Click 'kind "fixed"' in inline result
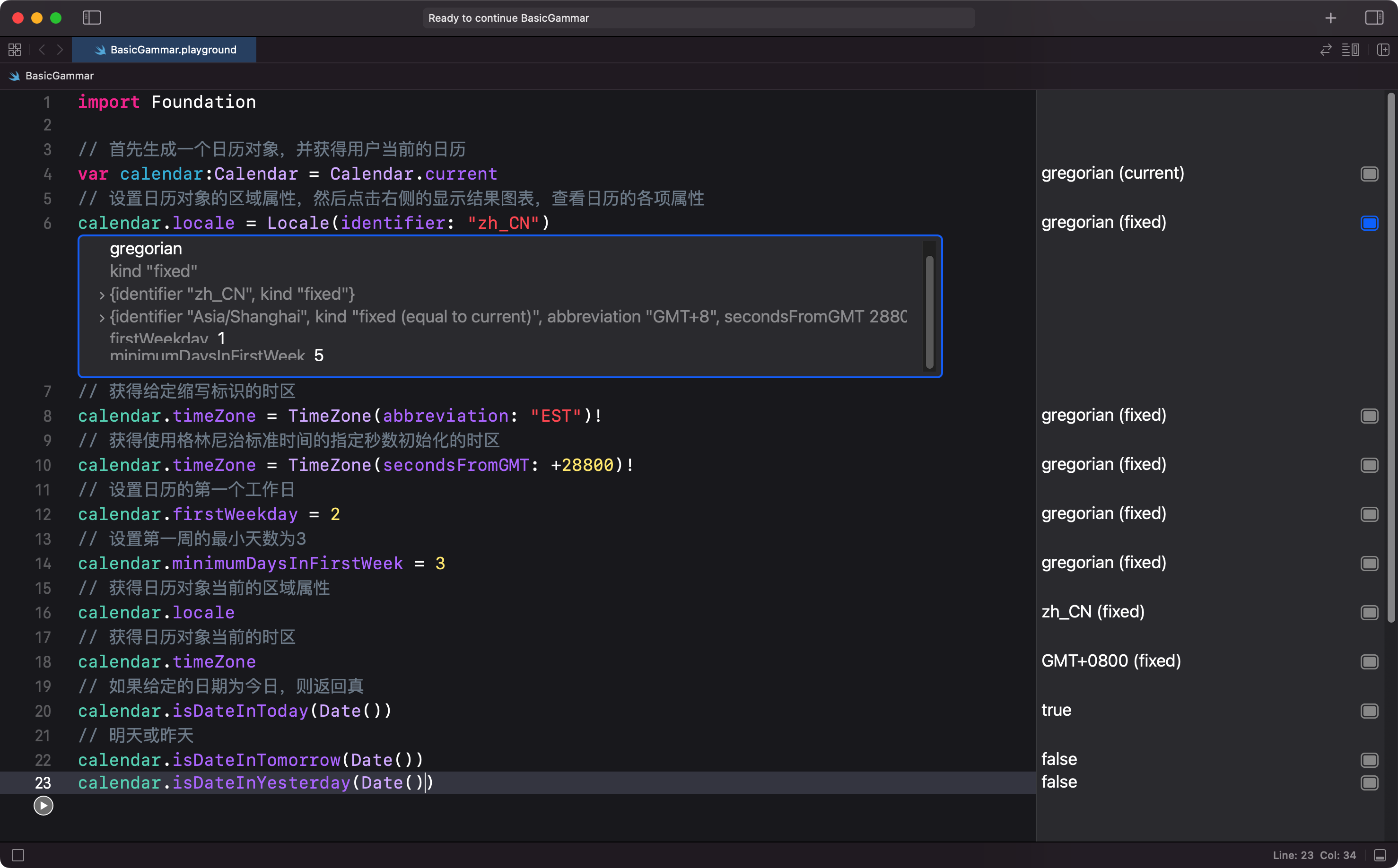This screenshot has height=868, width=1398. (x=153, y=271)
